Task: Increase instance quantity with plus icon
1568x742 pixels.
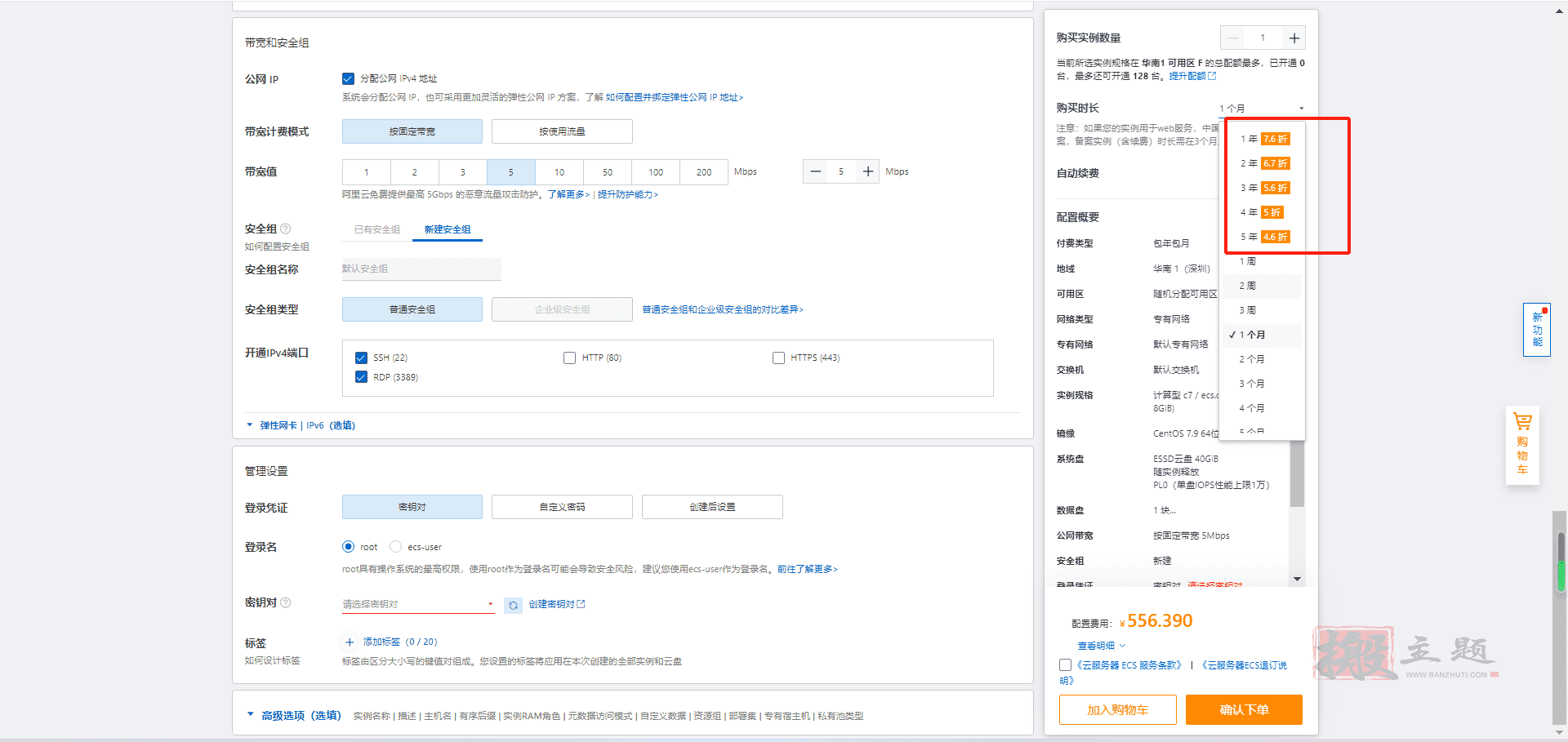Action: tap(1294, 38)
